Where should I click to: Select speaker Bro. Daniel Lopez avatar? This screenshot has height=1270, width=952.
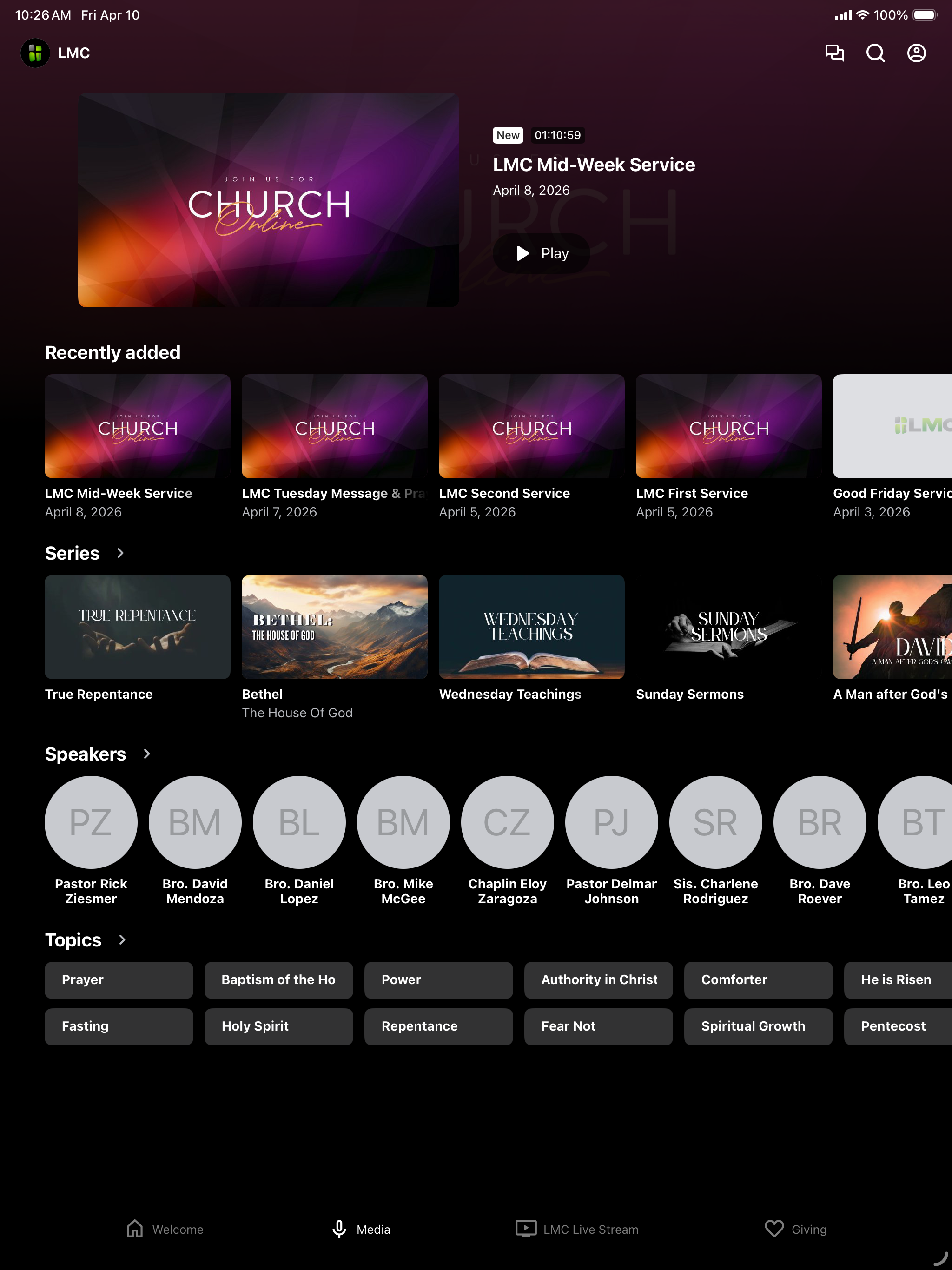coord(299,822)
